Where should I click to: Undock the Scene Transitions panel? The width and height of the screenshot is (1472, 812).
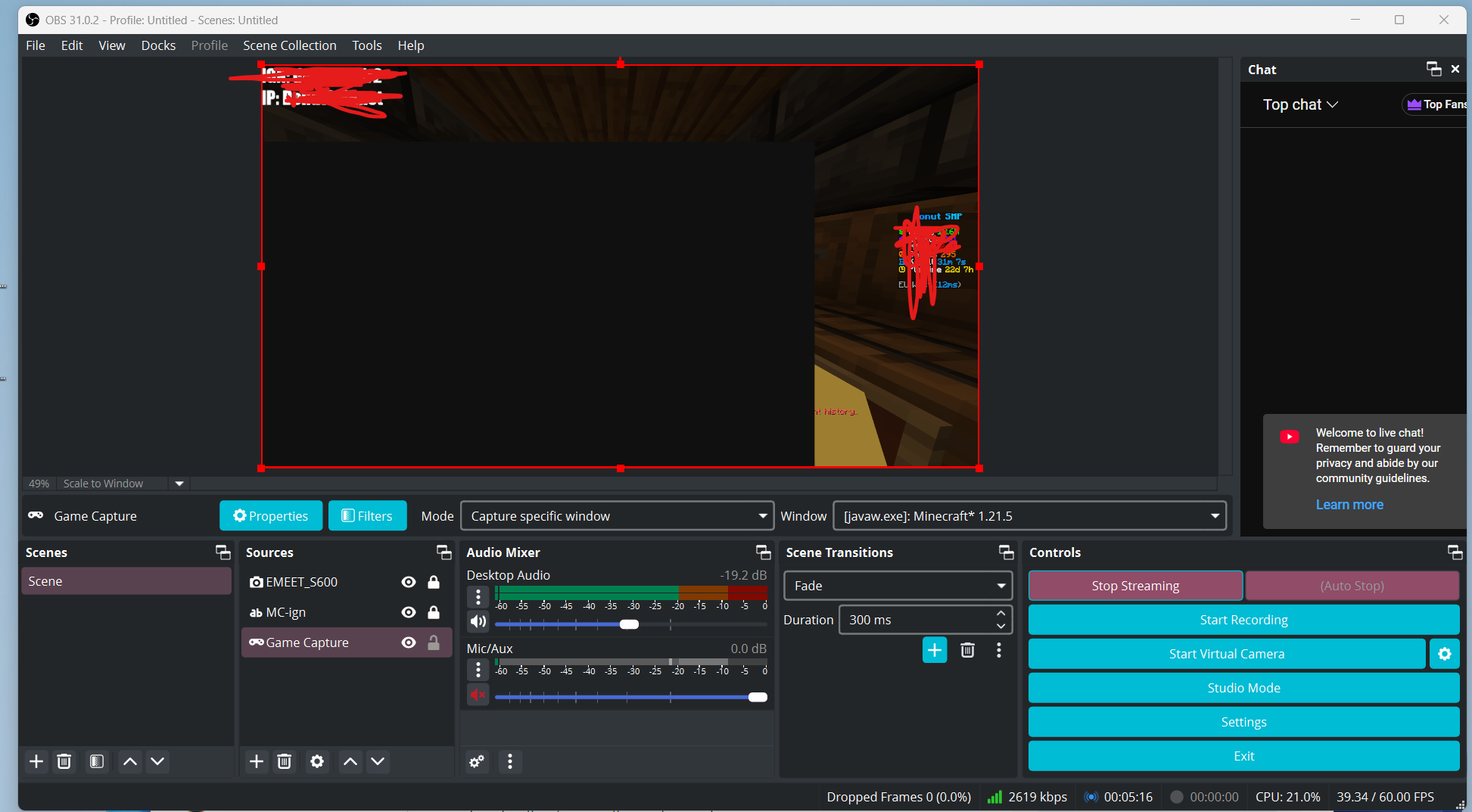1006,552
